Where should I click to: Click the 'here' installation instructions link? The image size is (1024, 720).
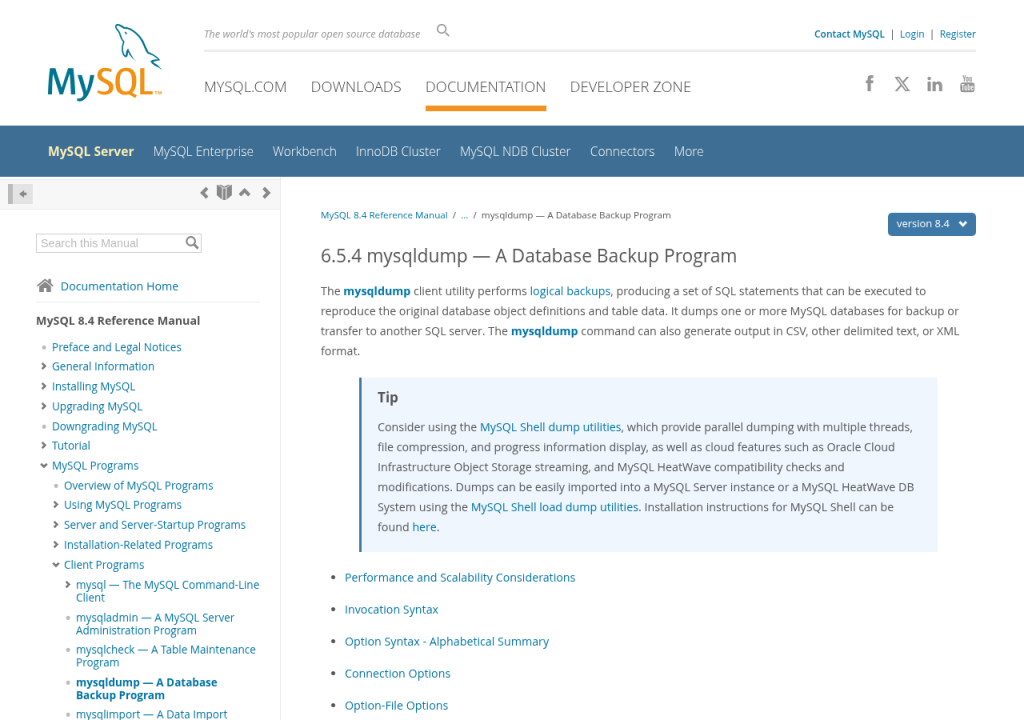point(424,527)
